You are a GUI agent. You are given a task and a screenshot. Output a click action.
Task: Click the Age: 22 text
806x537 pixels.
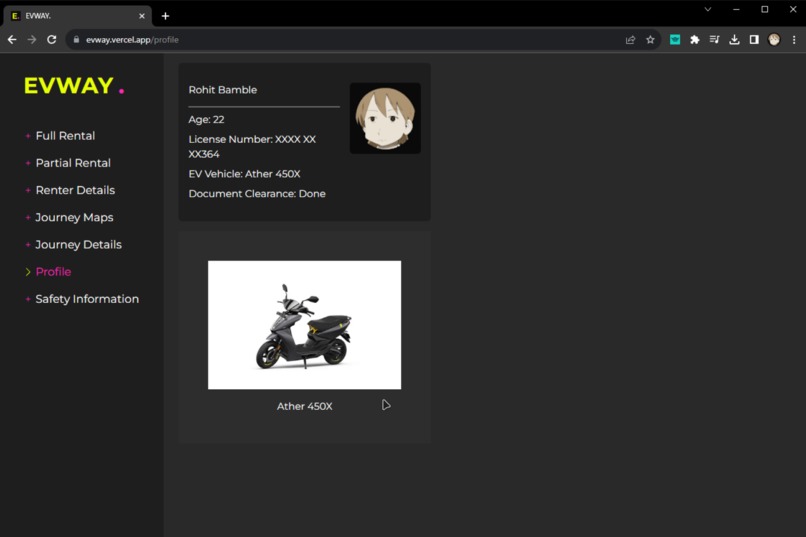coord(206,120)
